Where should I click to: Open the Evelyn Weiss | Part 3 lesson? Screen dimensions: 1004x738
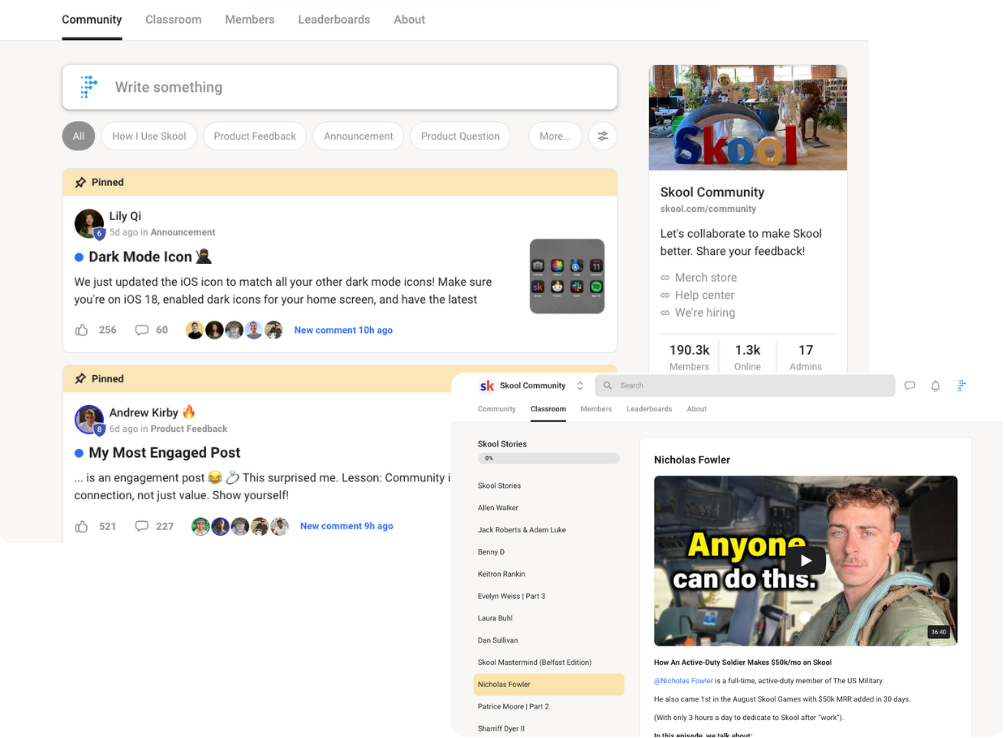tap(512, 597)
